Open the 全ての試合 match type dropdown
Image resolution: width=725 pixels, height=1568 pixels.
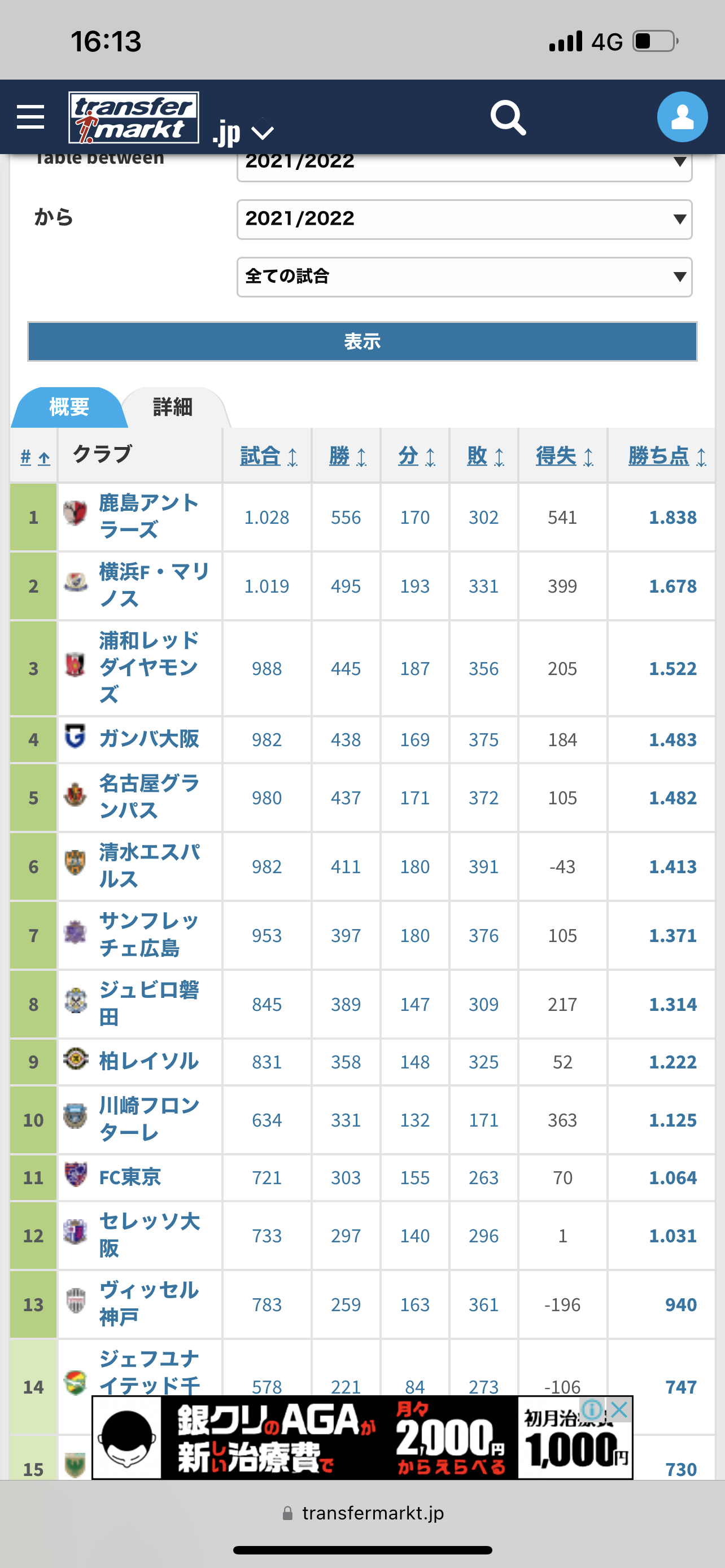(465, 277)
